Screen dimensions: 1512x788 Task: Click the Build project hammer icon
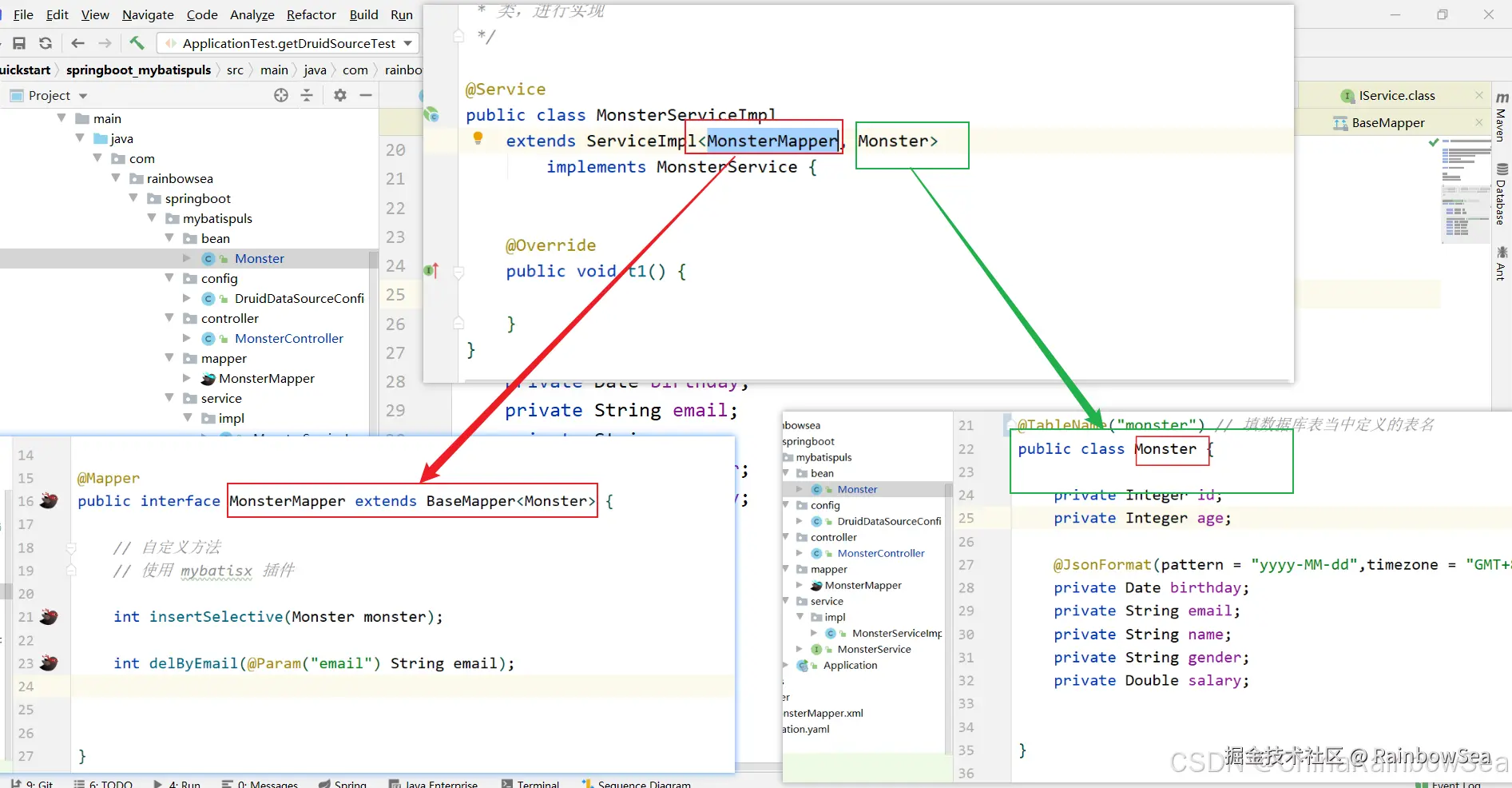tap(137, 43)
